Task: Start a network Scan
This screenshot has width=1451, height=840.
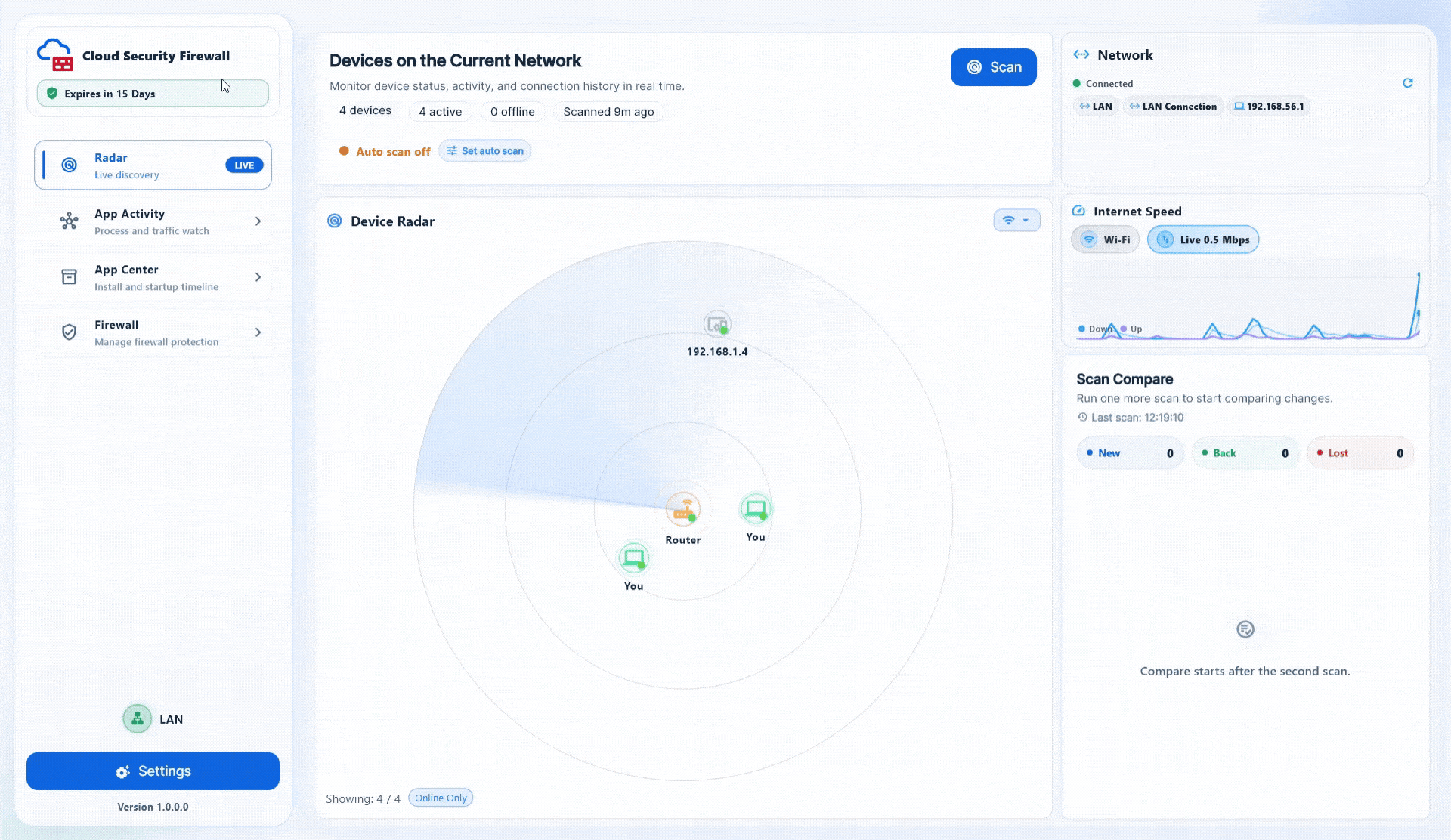Action: (993, 67)
